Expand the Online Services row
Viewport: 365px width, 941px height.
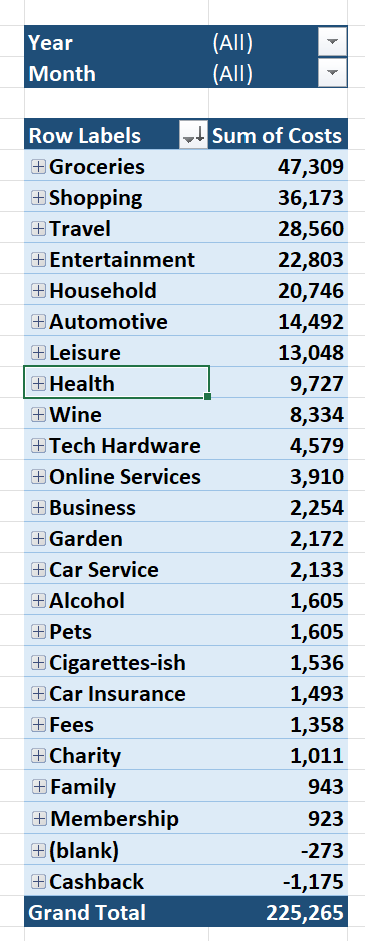pyautogui.click(x=38, y=477)
